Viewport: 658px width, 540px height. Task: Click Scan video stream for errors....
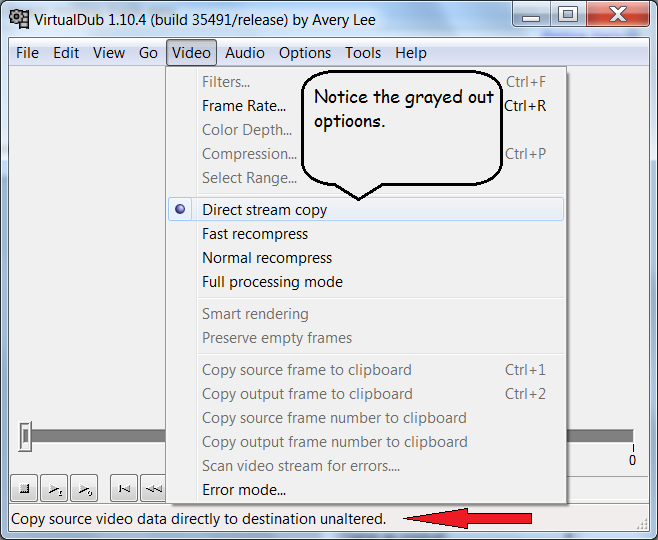coord(366,466)
